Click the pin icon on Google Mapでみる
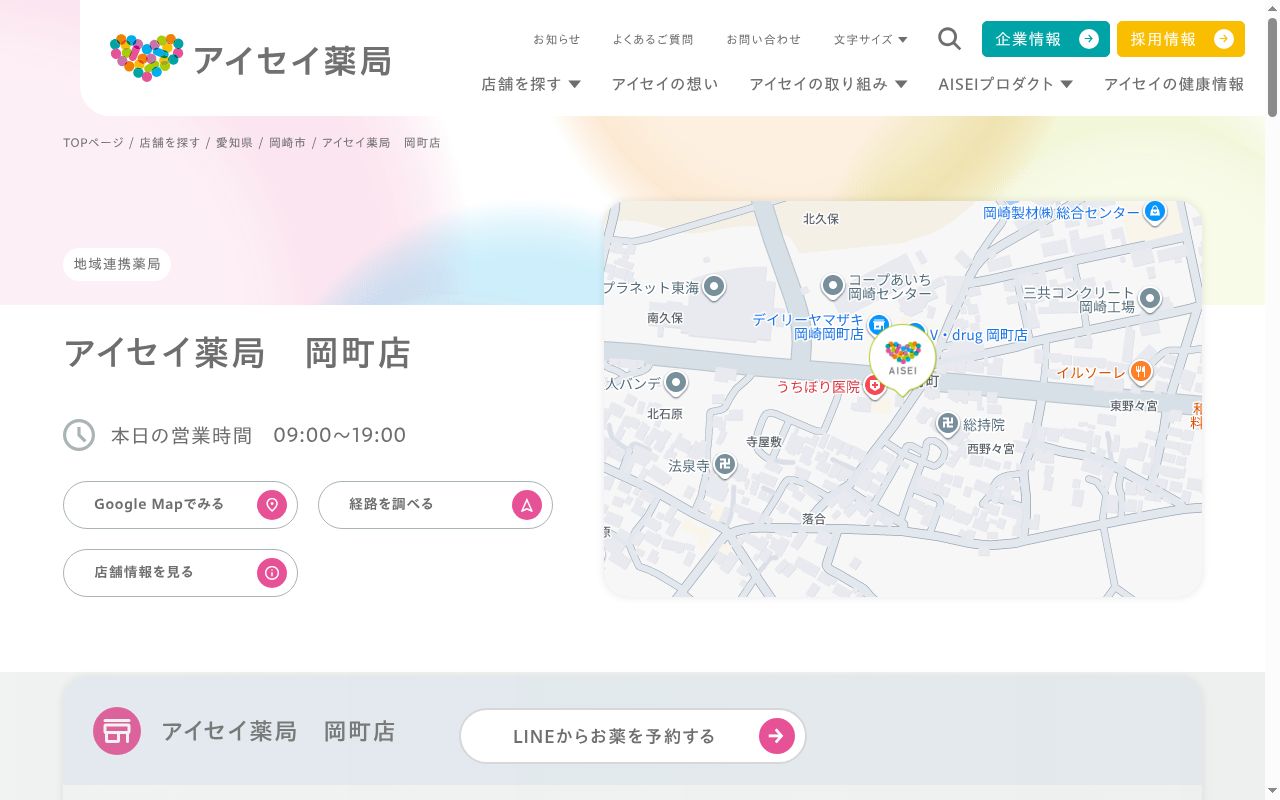 (272, 505)
